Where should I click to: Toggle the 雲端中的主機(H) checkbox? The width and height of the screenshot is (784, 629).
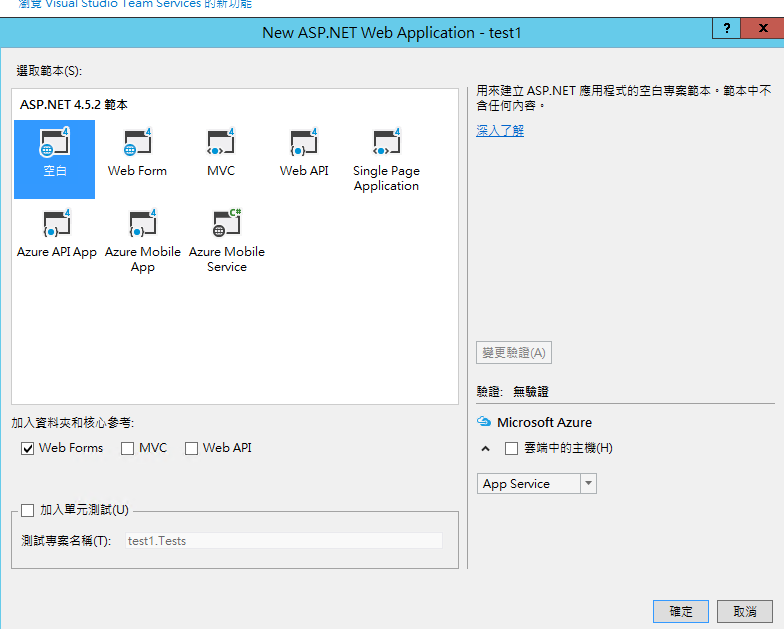tap(511, 448)
